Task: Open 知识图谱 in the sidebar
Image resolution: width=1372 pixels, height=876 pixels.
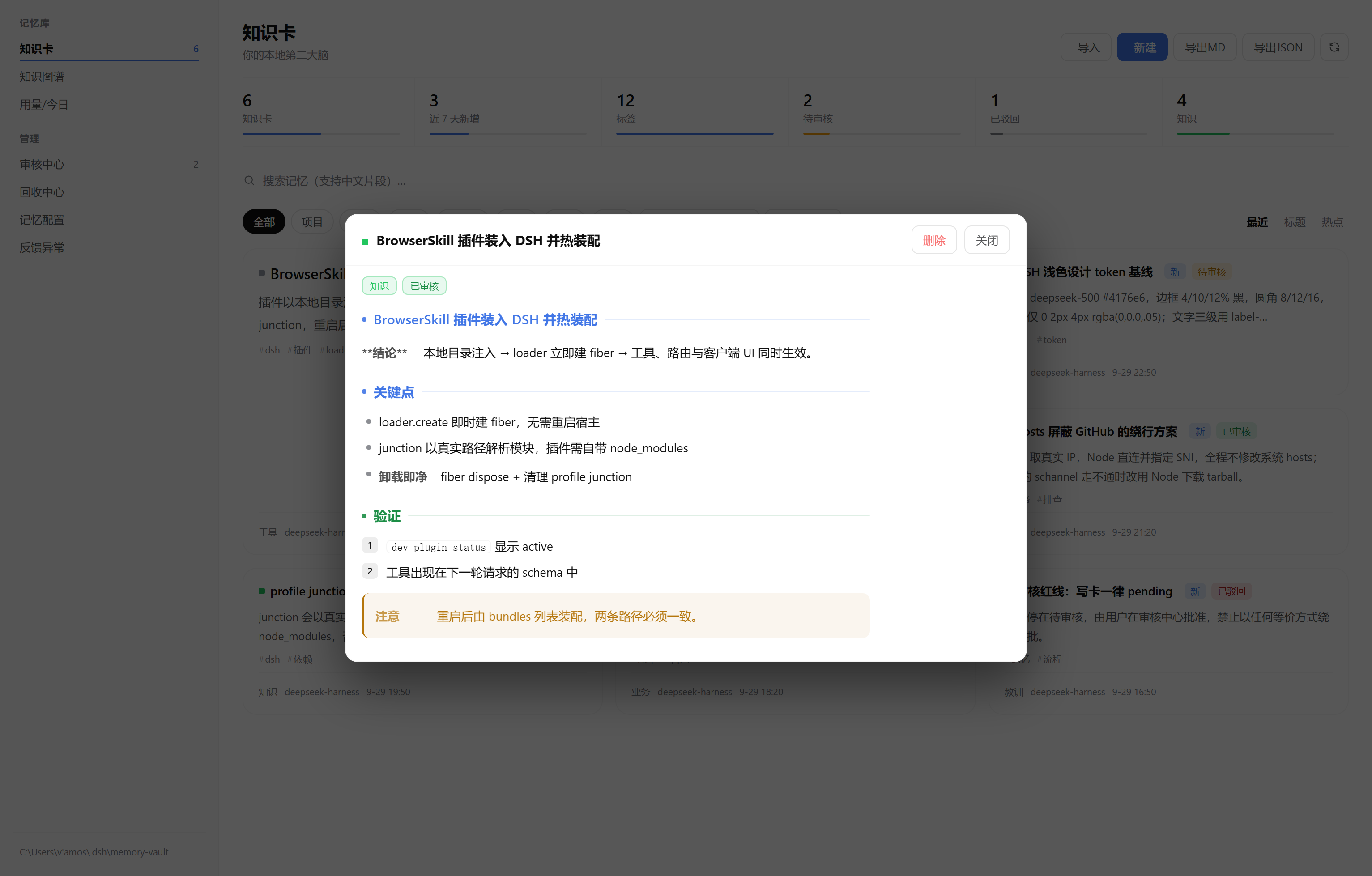Action: pyautogui.click(x=109, y=77)
